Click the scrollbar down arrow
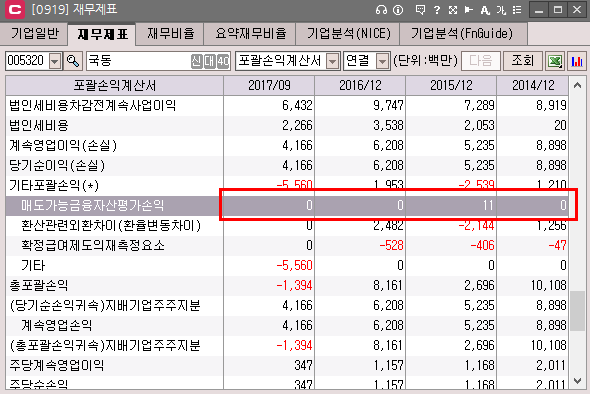The width and height of the screenshot is (590, 394). (577, 381)
